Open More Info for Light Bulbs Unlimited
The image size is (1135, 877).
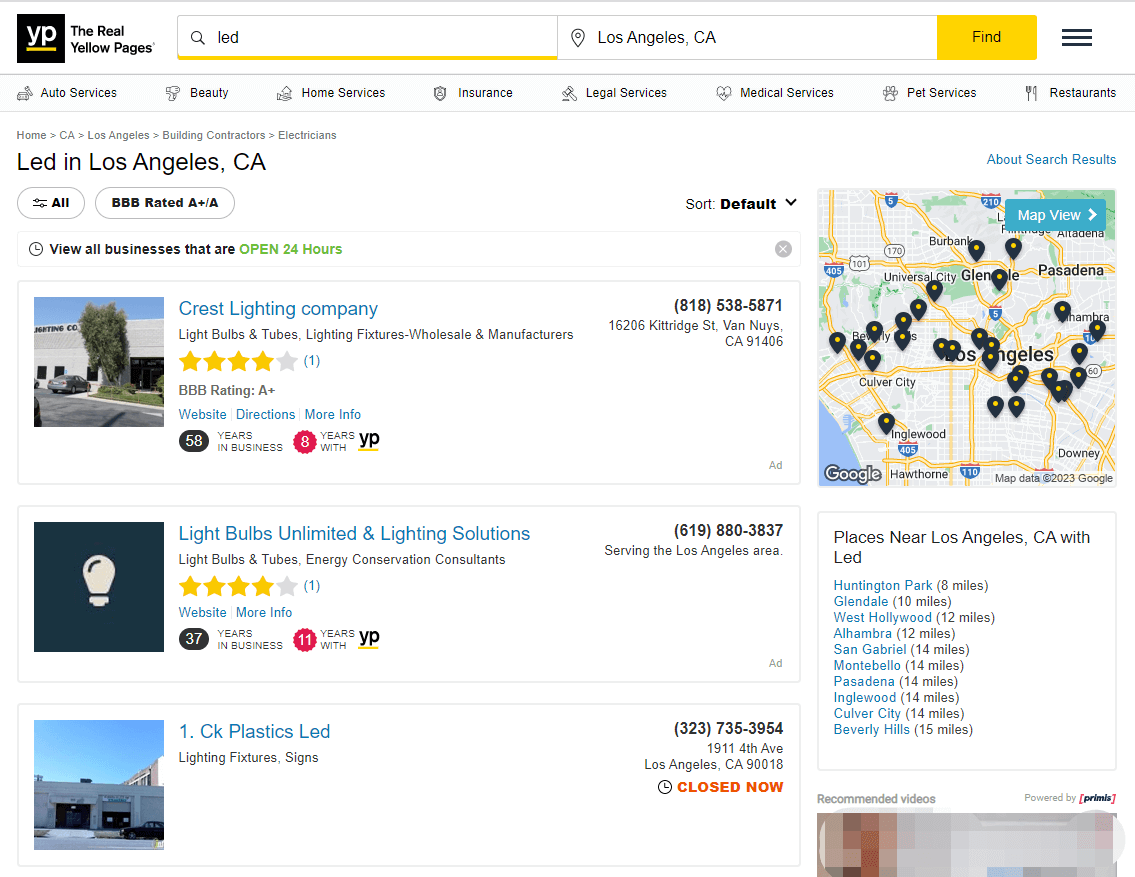[x=264, y=613]
